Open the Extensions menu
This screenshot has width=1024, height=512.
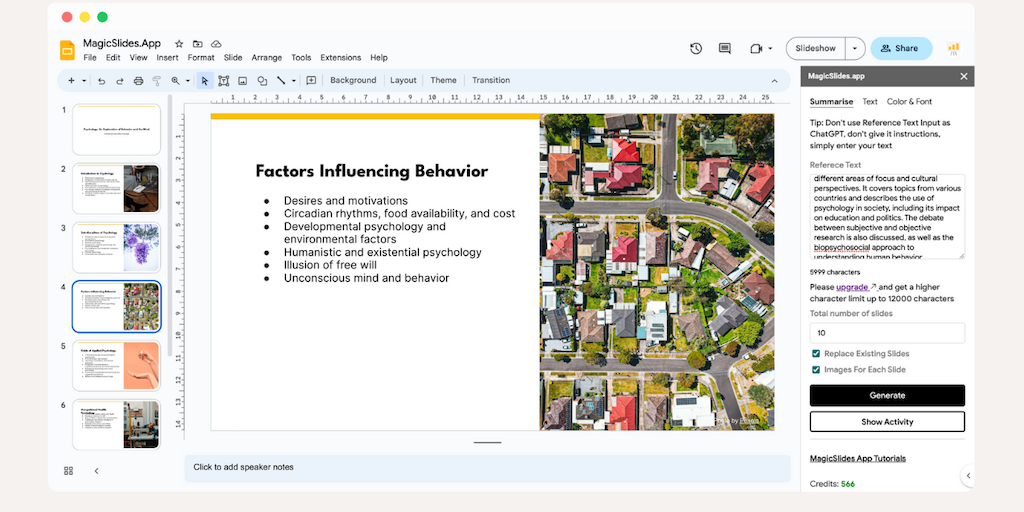(340, 58)
